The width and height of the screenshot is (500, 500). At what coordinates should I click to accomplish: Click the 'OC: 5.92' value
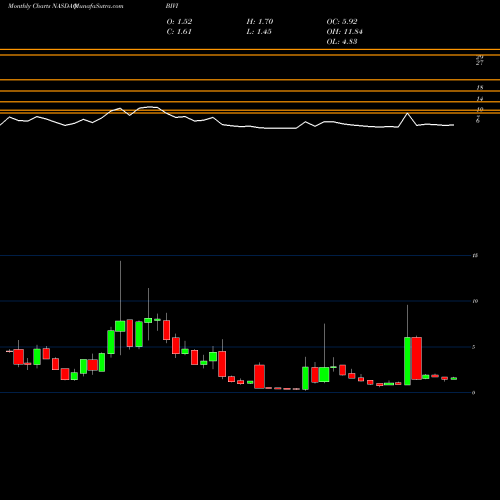tap(342, 22)
